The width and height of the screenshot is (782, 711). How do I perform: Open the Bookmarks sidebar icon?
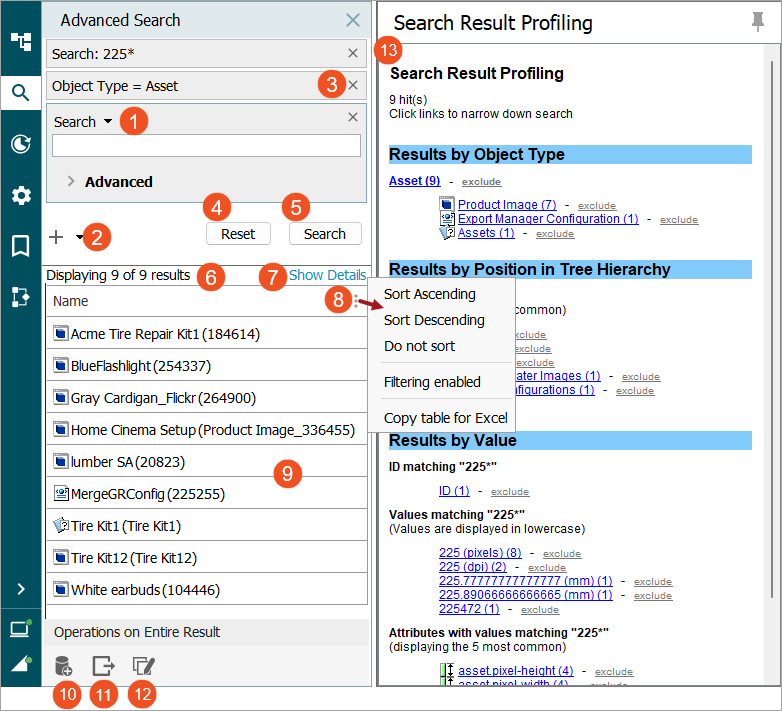point(20,246)
